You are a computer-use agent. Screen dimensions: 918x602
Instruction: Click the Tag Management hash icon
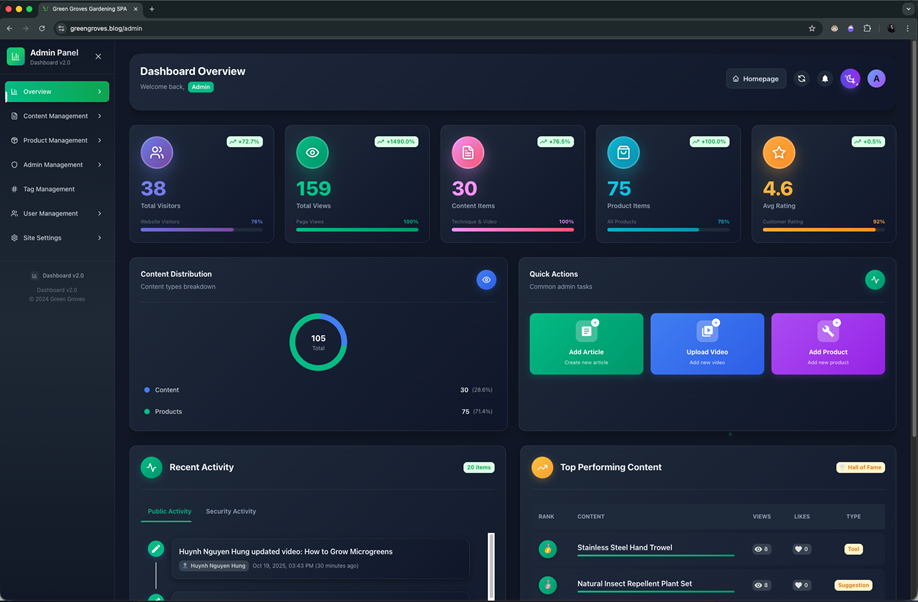pos(14,189)
